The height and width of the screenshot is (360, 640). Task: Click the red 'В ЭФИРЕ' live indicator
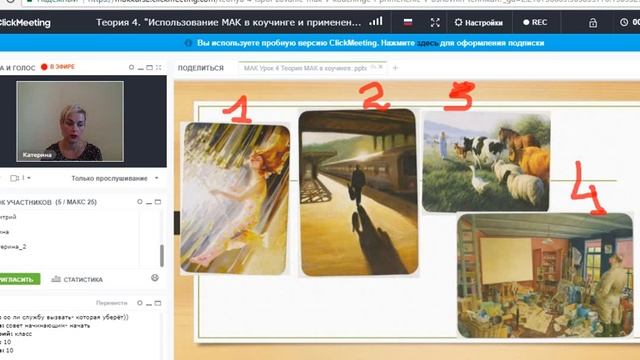click(58, 67)
